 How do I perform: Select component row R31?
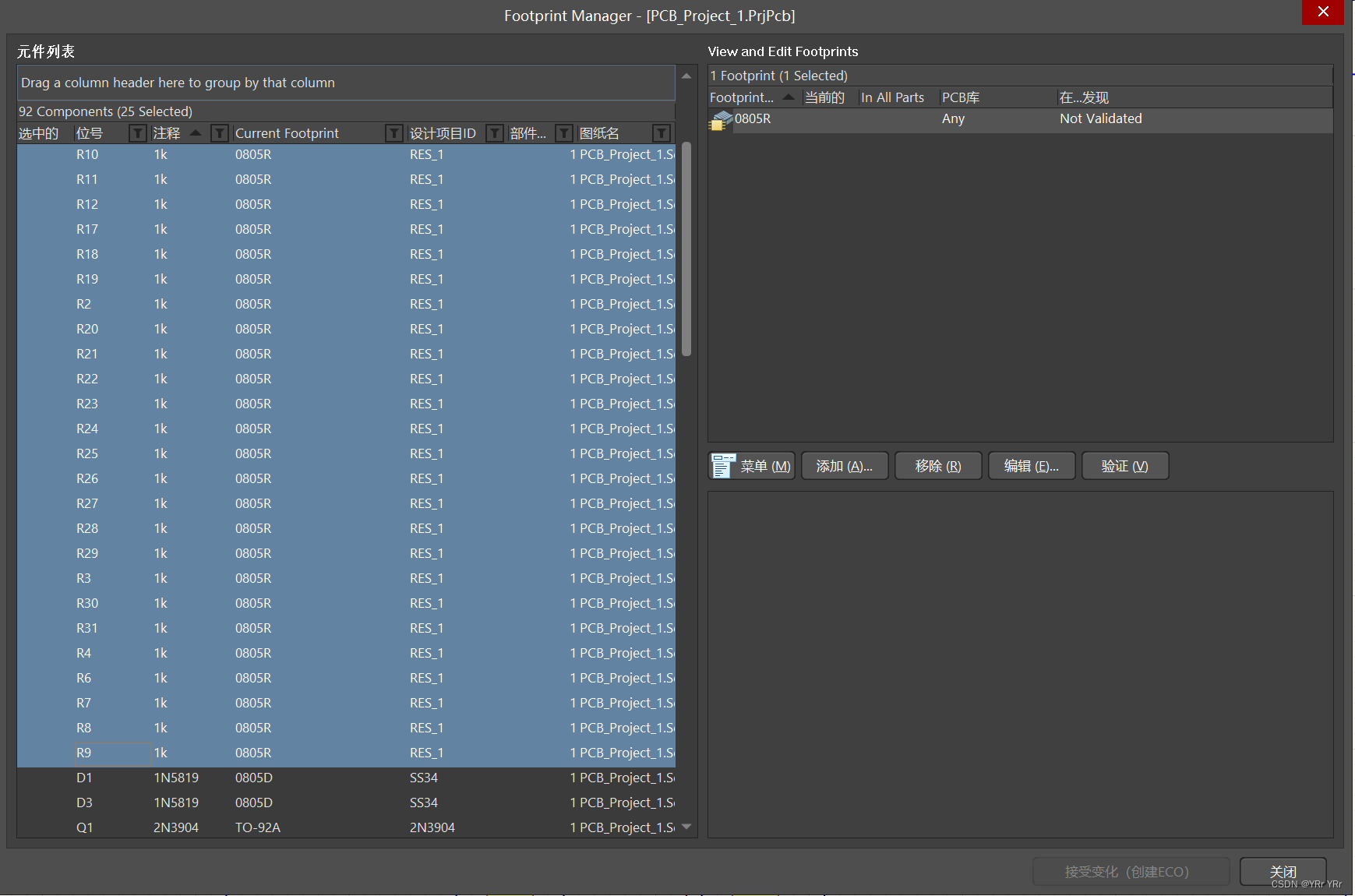[x=346, y=628]
